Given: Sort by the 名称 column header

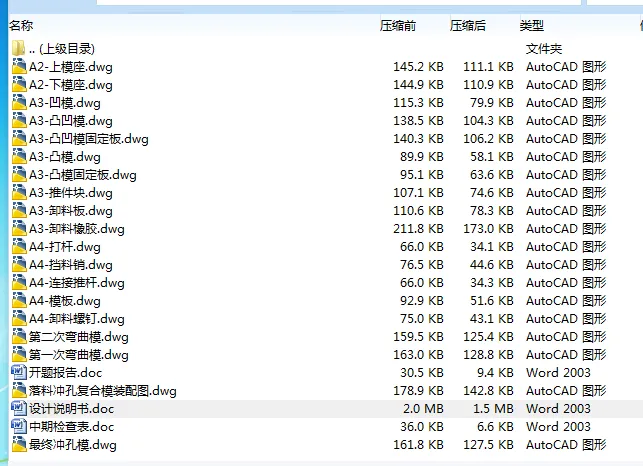Looking at the screenshot, I should [x=21, y=25].
